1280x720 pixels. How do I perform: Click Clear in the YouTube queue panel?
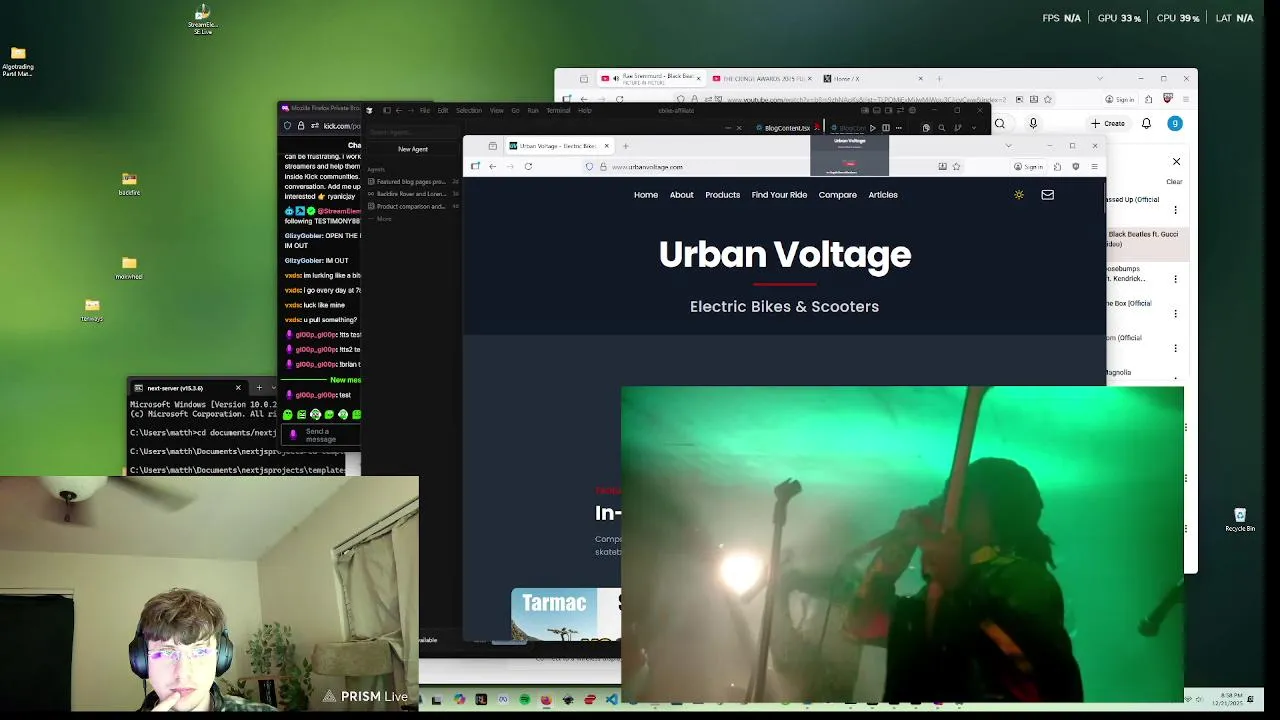click(x=1174, y=182)
